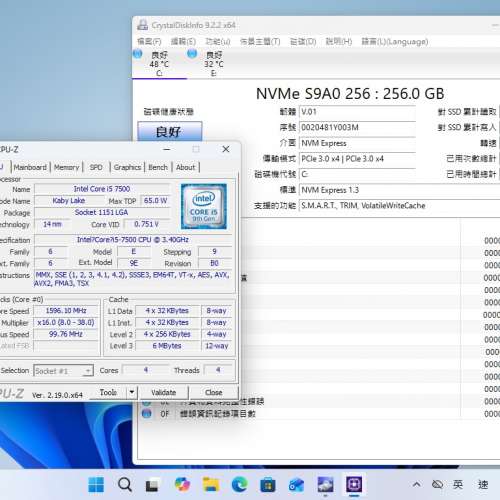The width and height of the screenshot is (500, 500).
Task: Launch Microsoft Edge from the taskbar
Action: [239, 484]
